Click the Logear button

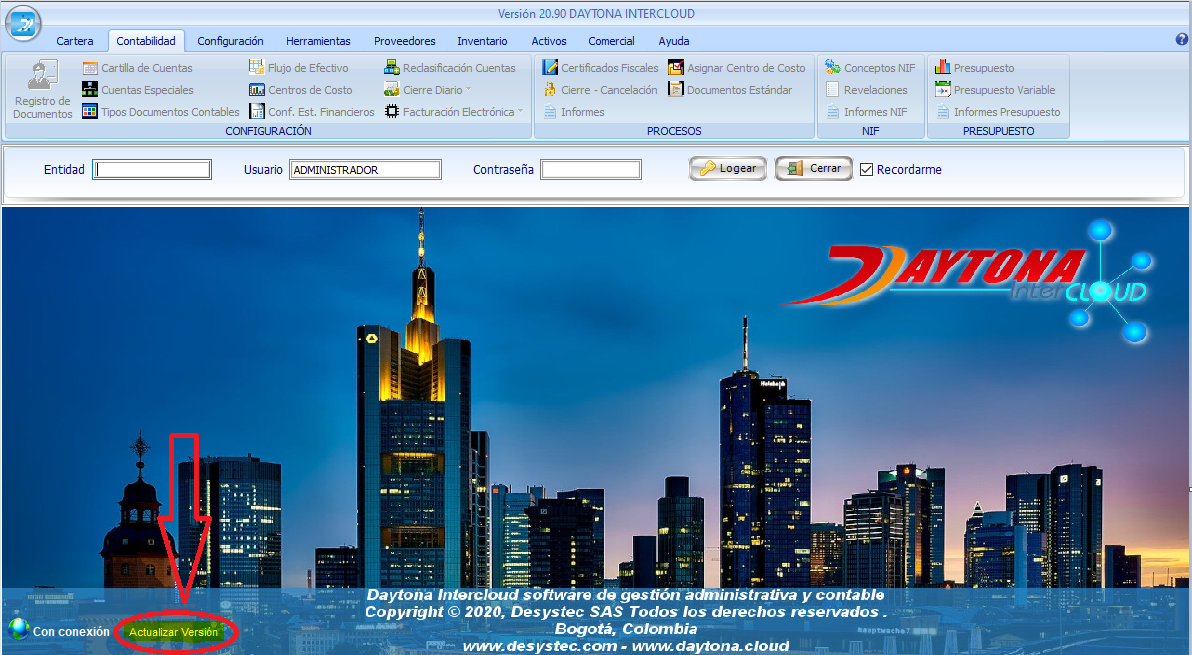728,168
